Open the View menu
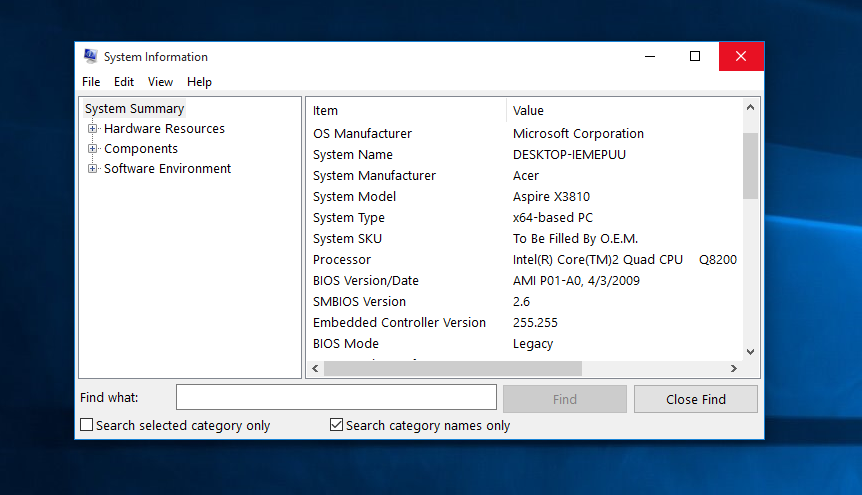This screenshot has width=862, height=495. tap(160, 82)
